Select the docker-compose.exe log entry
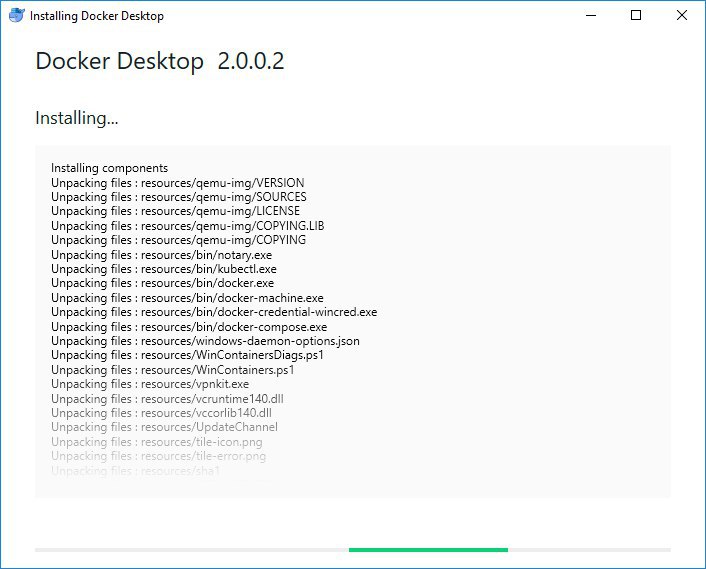Viewport: 706px width, 569px height. click(189, 327)
